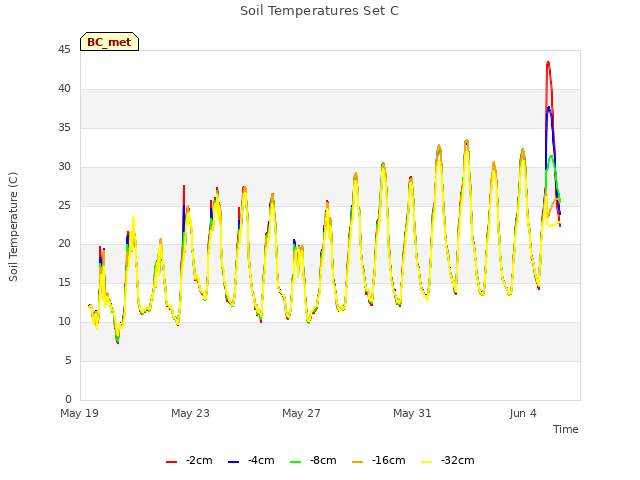The width and height of the screenshot is (640, 480).
Task: Click the May 19 x-axis label
Action: coord(80,413)
